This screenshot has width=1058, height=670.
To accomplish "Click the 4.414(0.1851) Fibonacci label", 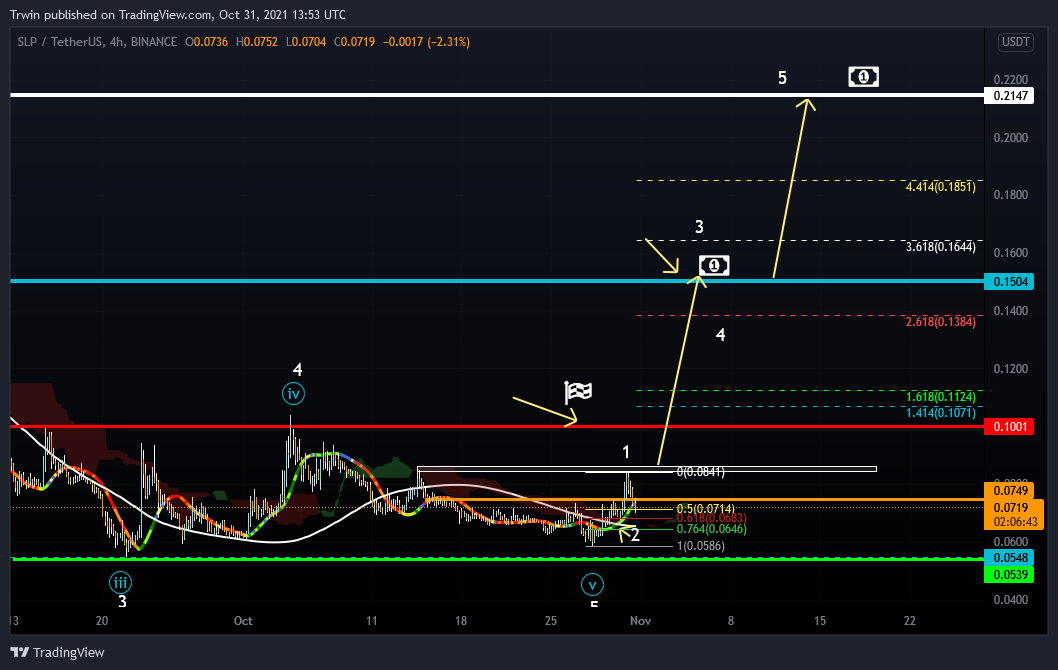I will point(941,187).
